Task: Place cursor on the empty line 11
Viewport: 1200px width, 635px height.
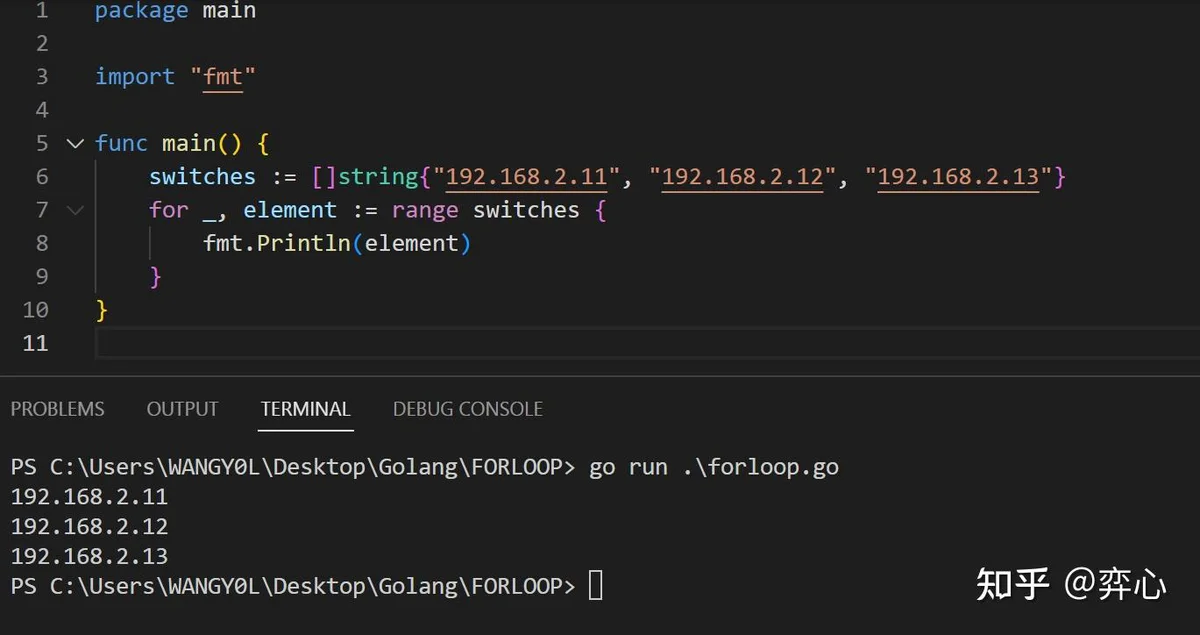Action: point(647,343)
